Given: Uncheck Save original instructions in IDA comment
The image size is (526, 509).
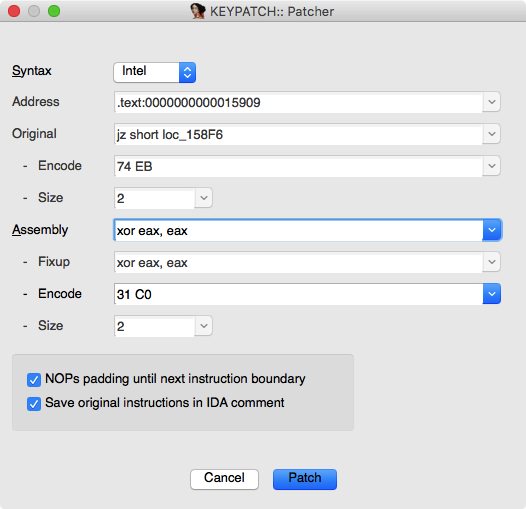Looking at the screenshot, I should 34,404.
